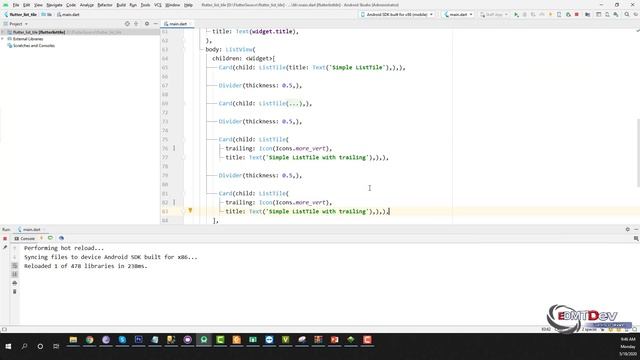Open Task View on taskbar

tap(56, 346)
